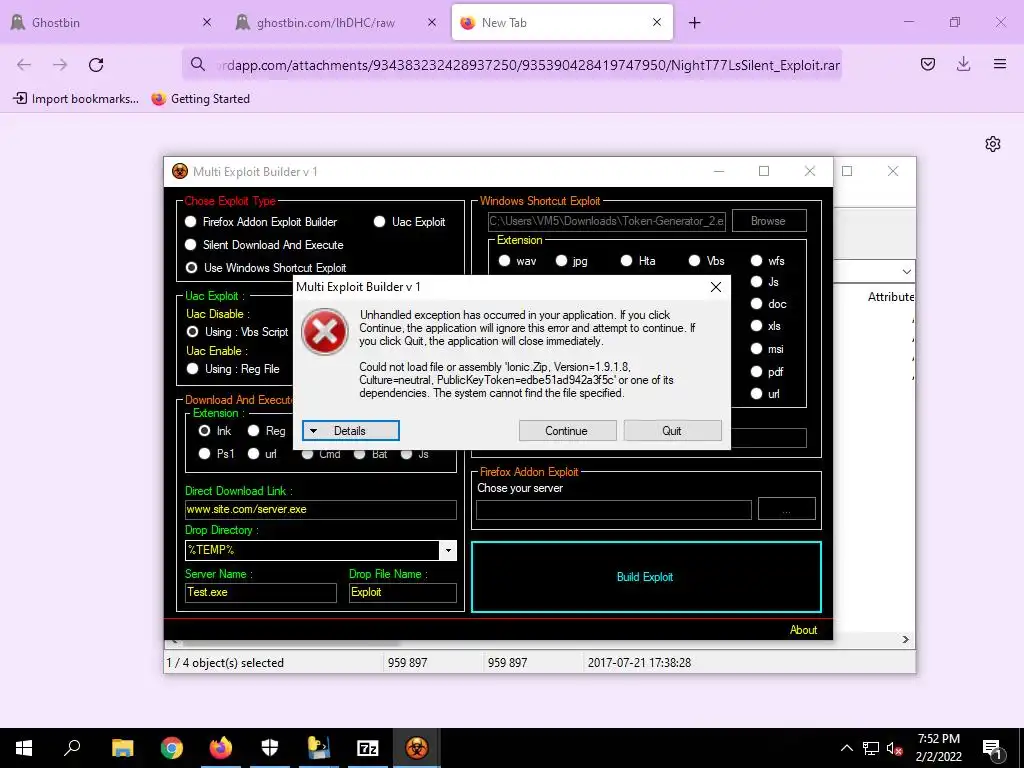Image resolution: width=1024 pixels, height=768 pixels.
Task: Click the Drop File Name field
Action: (x=402, y=592)
